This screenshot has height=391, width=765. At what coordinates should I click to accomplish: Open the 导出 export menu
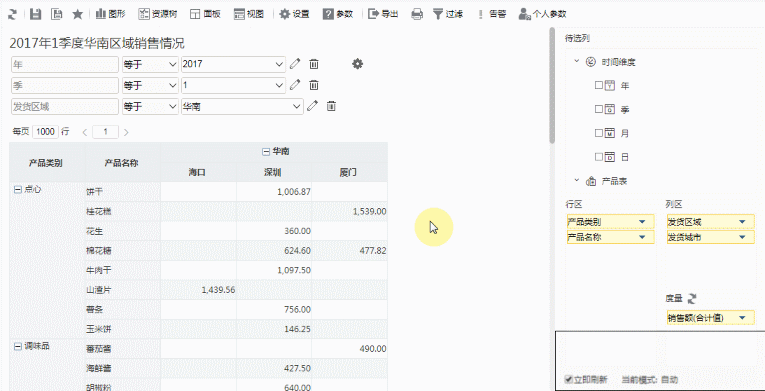coord(383,14)
